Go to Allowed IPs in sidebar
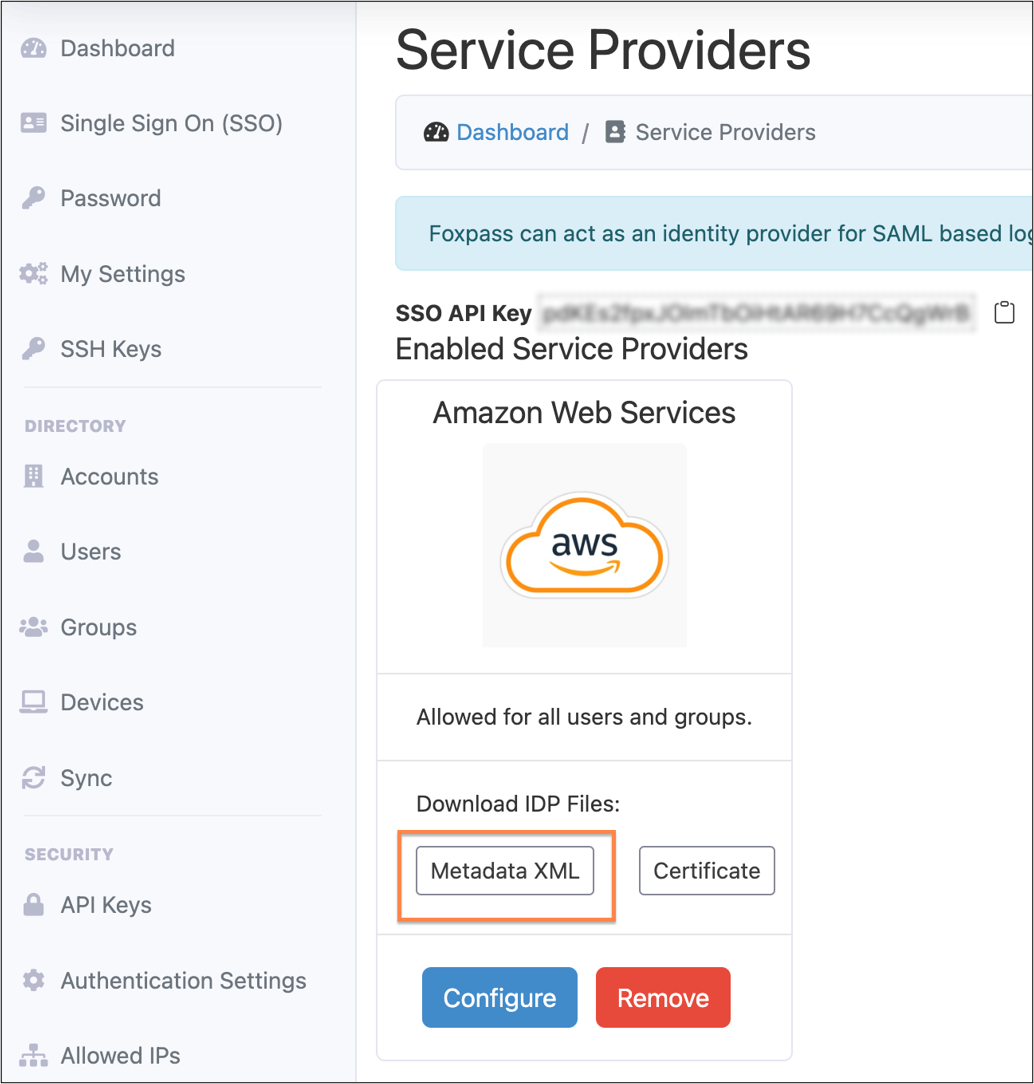This screenshot has width=1034, height=1084. [120, 1056]
